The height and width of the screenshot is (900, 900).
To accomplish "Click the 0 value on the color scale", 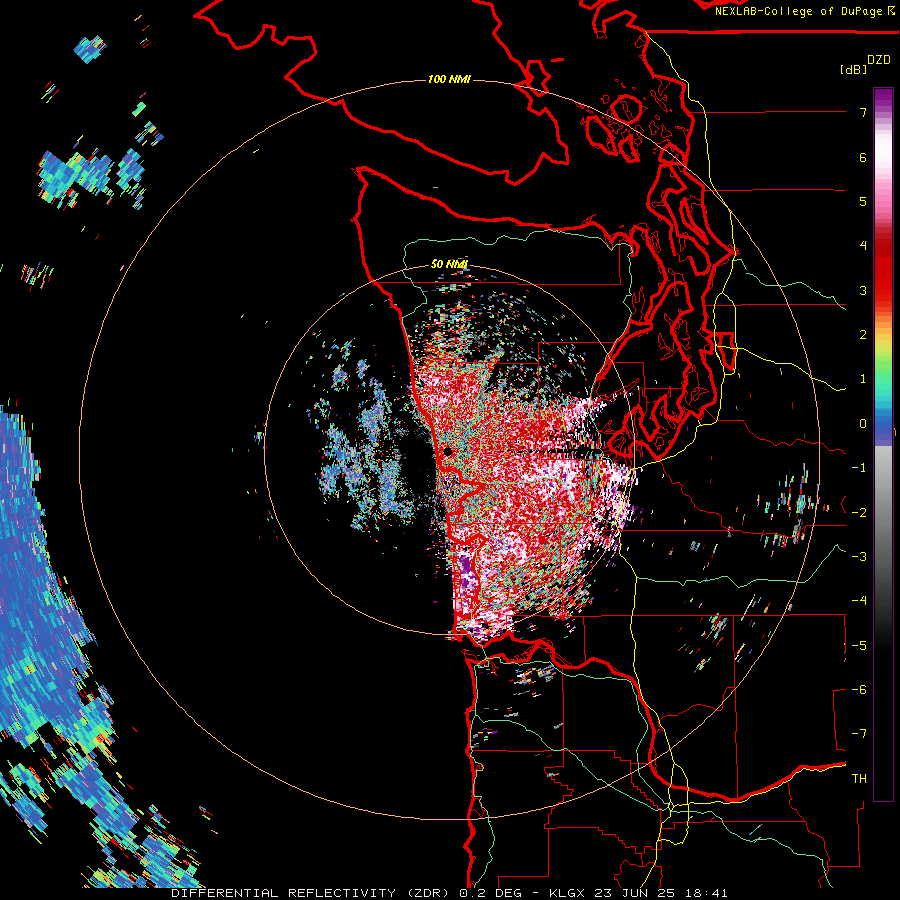I will click(x=863, y=424).
